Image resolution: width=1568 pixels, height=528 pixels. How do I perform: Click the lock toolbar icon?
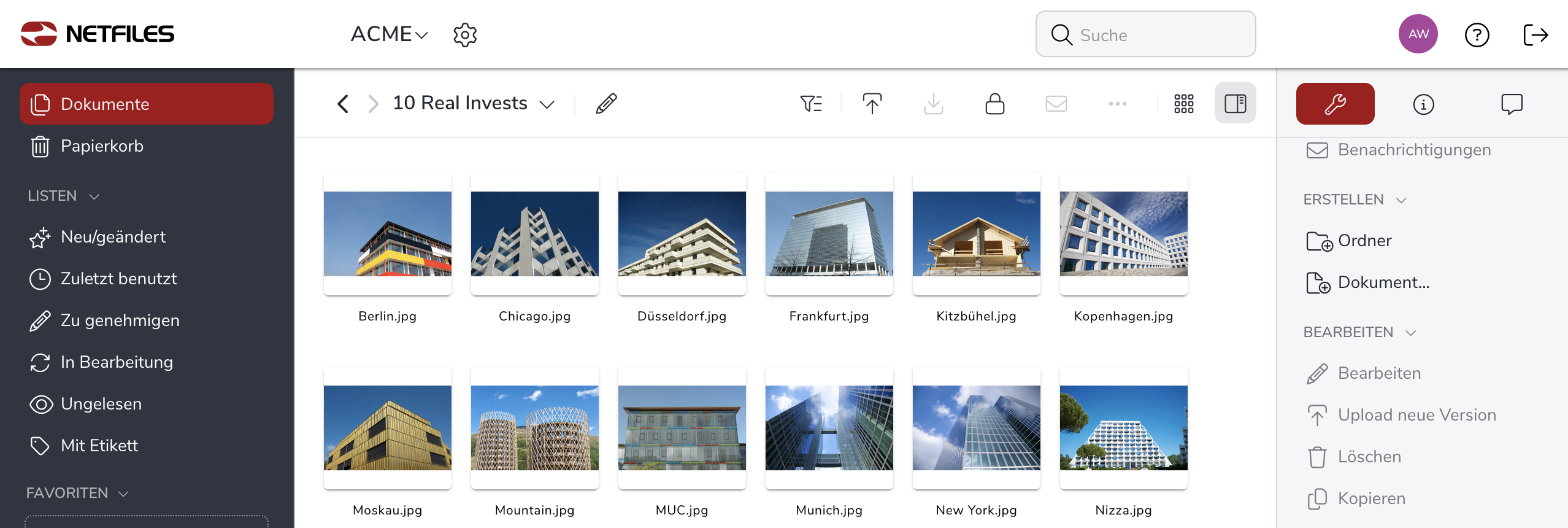coord(994,103)
